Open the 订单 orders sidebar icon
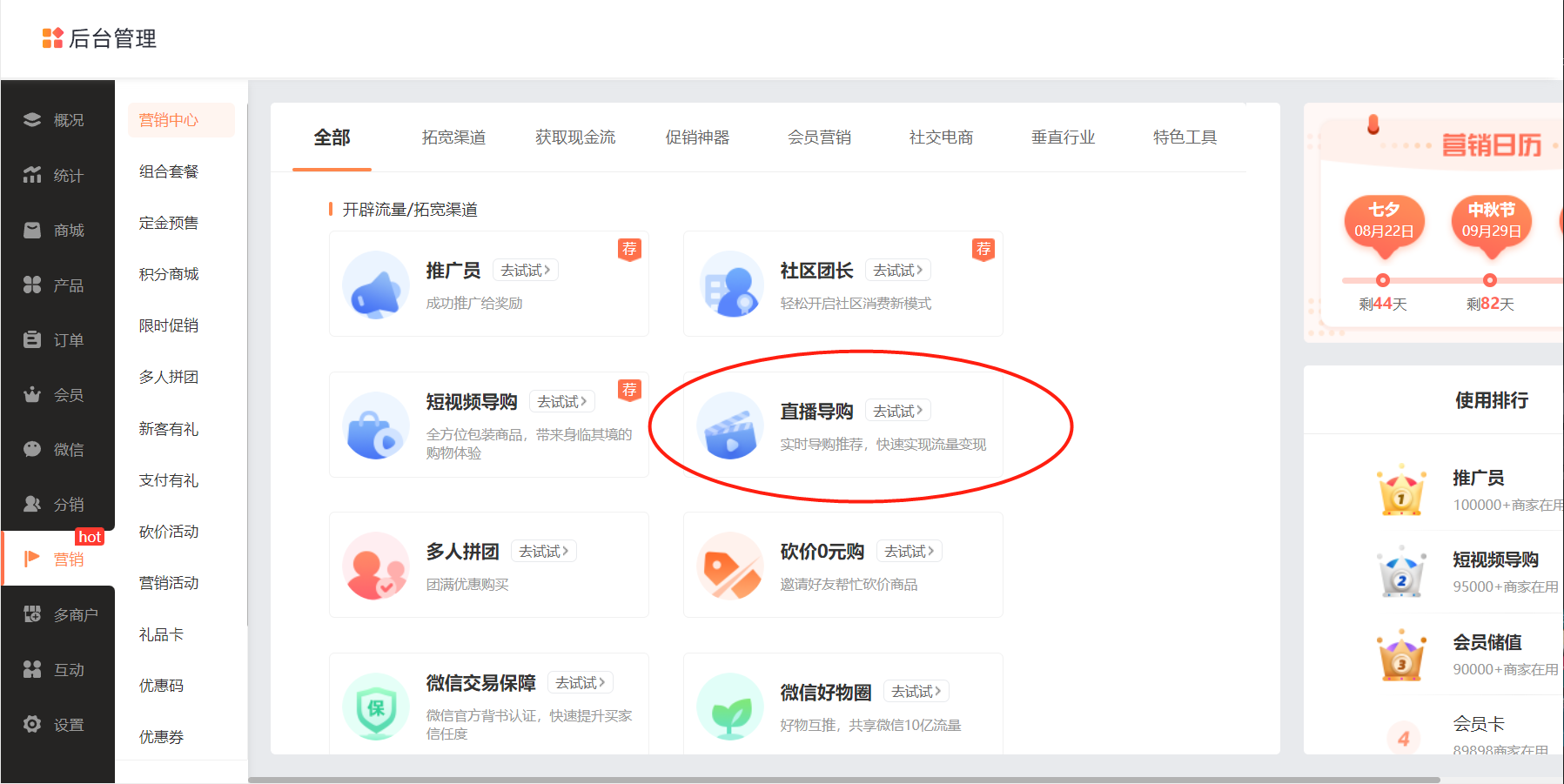The width and height of the screenshot is (1564, 784). click(x=32, y=339)
